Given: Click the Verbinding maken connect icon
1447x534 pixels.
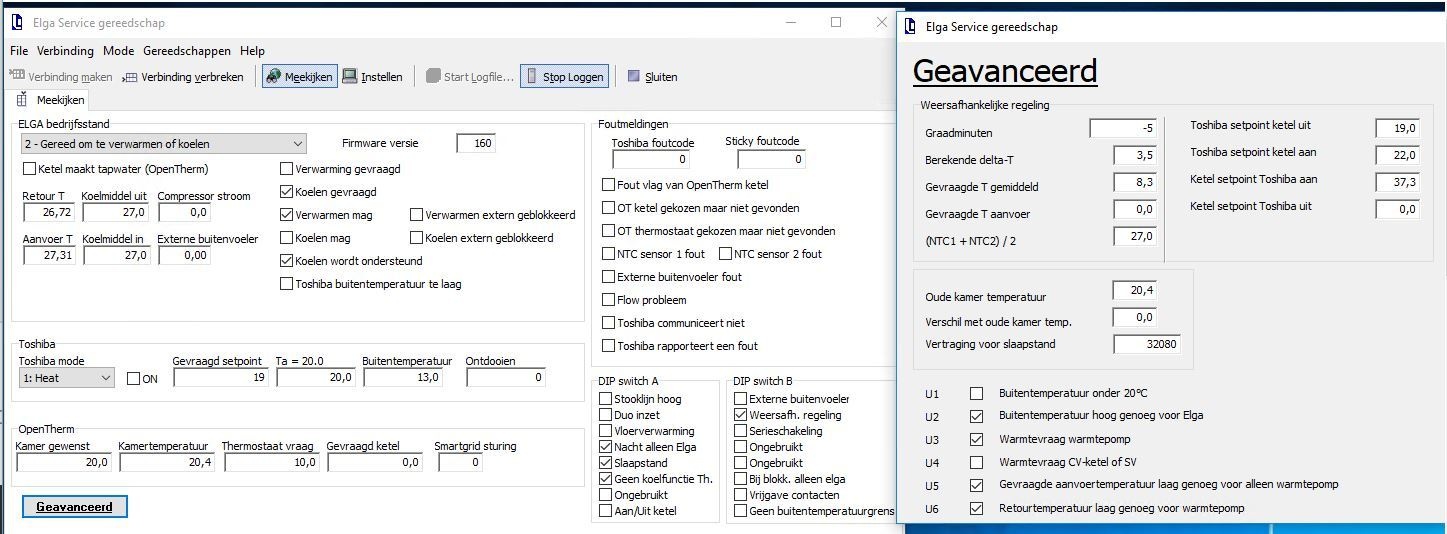Looking at the screenshot, I should pos(17,77).
